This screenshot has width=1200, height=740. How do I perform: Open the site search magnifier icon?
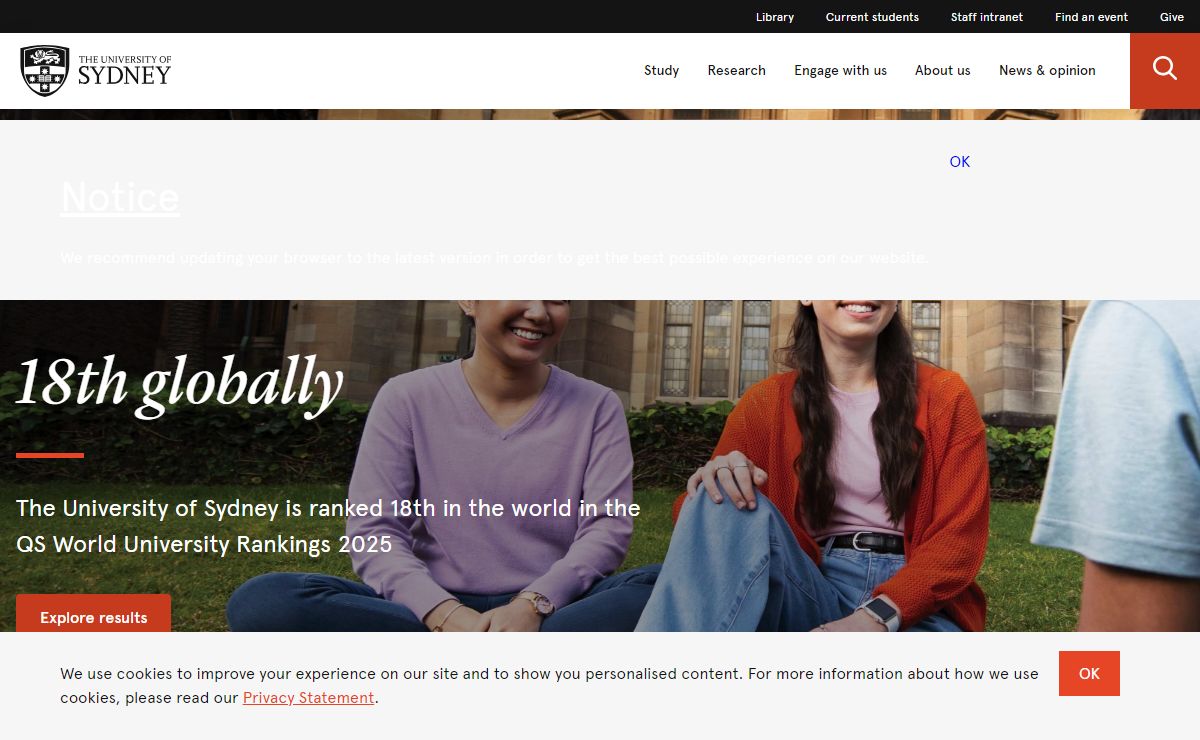pyautogui.click(x=1165, y=68)
